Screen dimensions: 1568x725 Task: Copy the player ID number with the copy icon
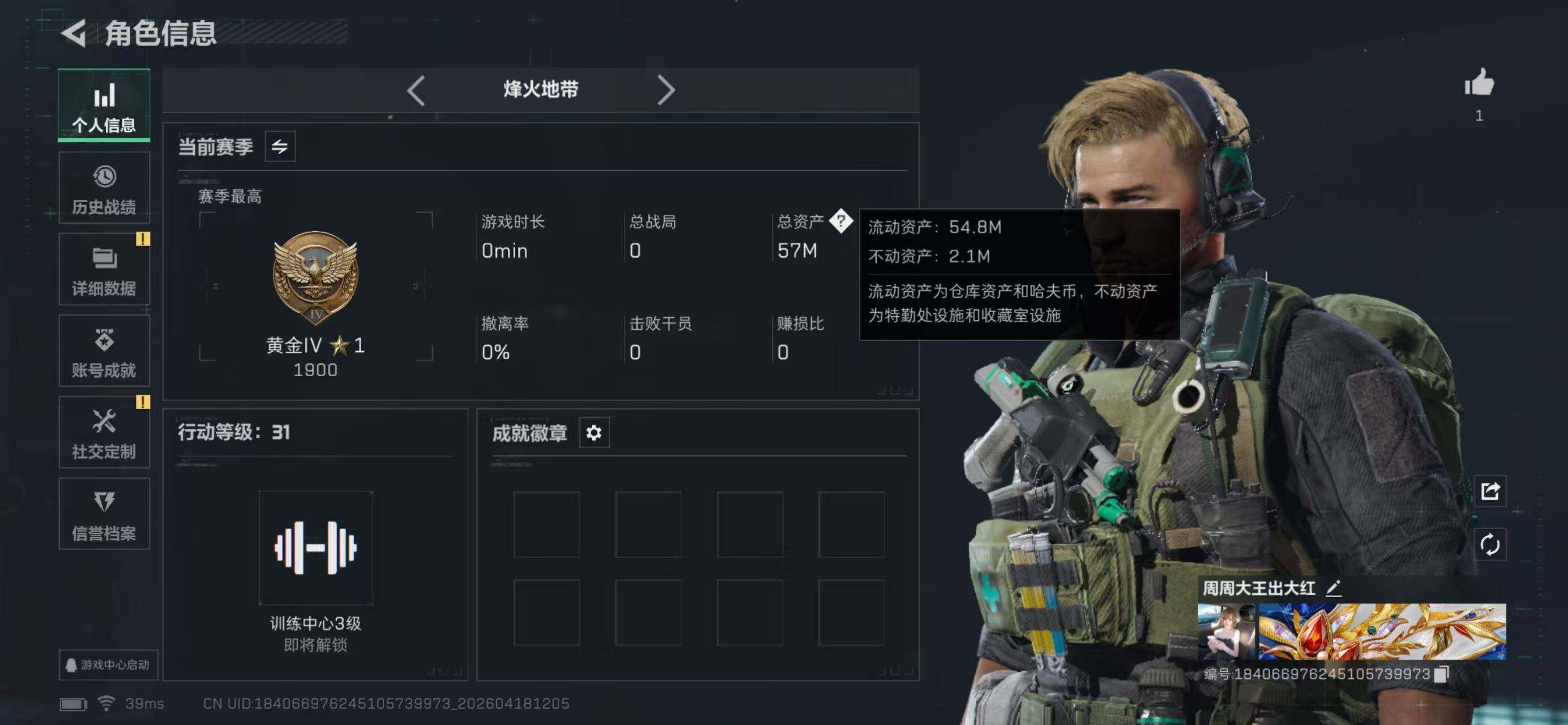(x=1441, y=674)
